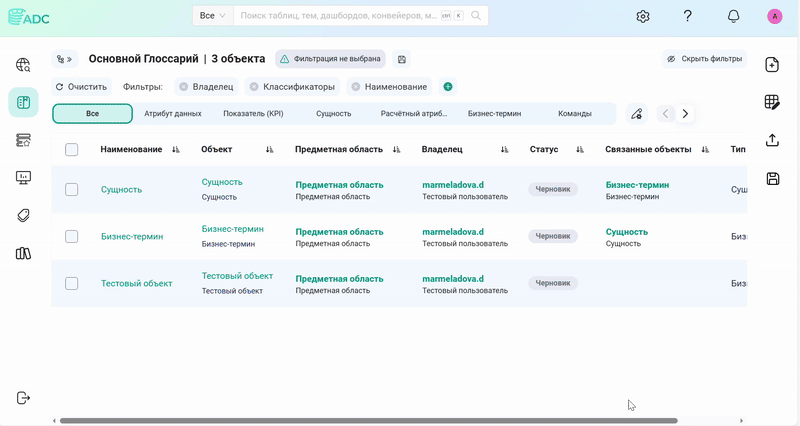This screenshot has width=800, height=426.
Task: Open marmeladova.d owner in Тестовый объект row
Action: tap(453, 279)
